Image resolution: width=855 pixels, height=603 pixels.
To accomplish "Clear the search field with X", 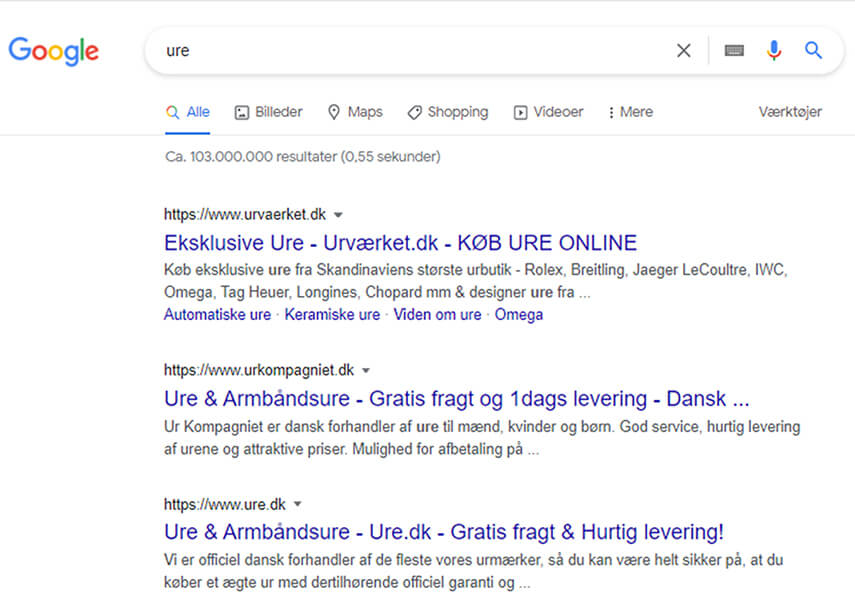I will (683, 51).
